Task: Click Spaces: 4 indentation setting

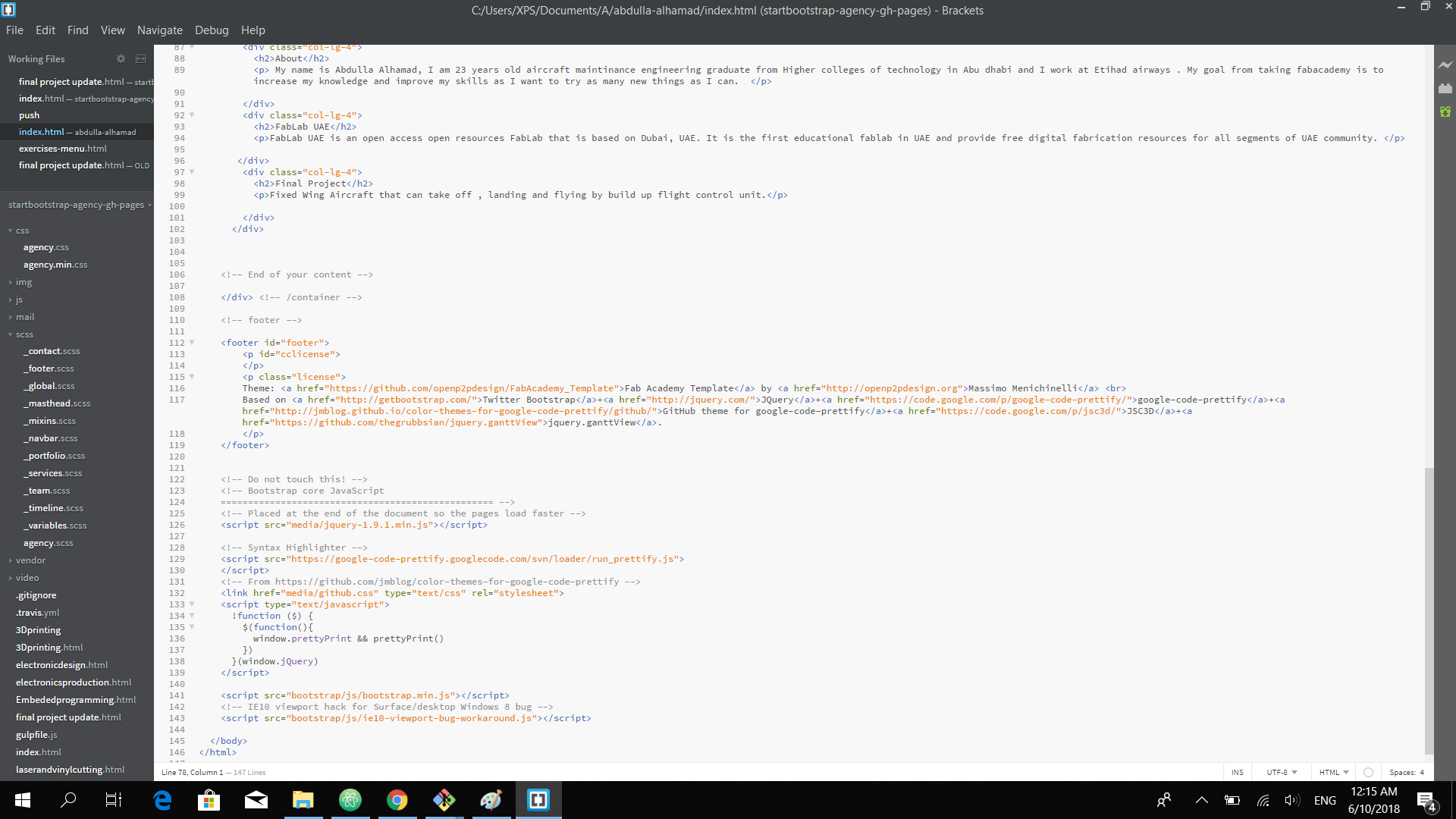Action: pyautogui.click(x=1407, y=772)
